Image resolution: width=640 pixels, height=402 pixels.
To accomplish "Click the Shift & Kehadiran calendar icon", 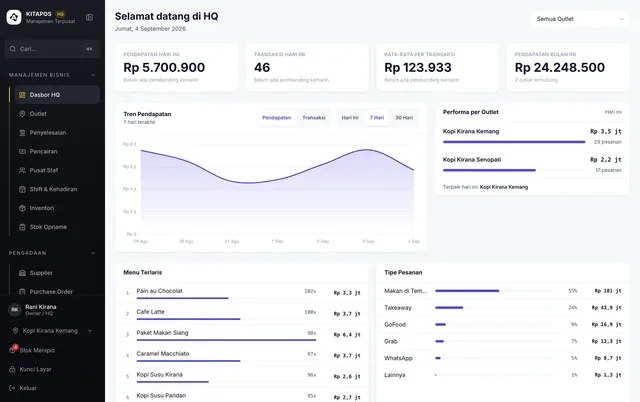I will [x=22, y=189].
